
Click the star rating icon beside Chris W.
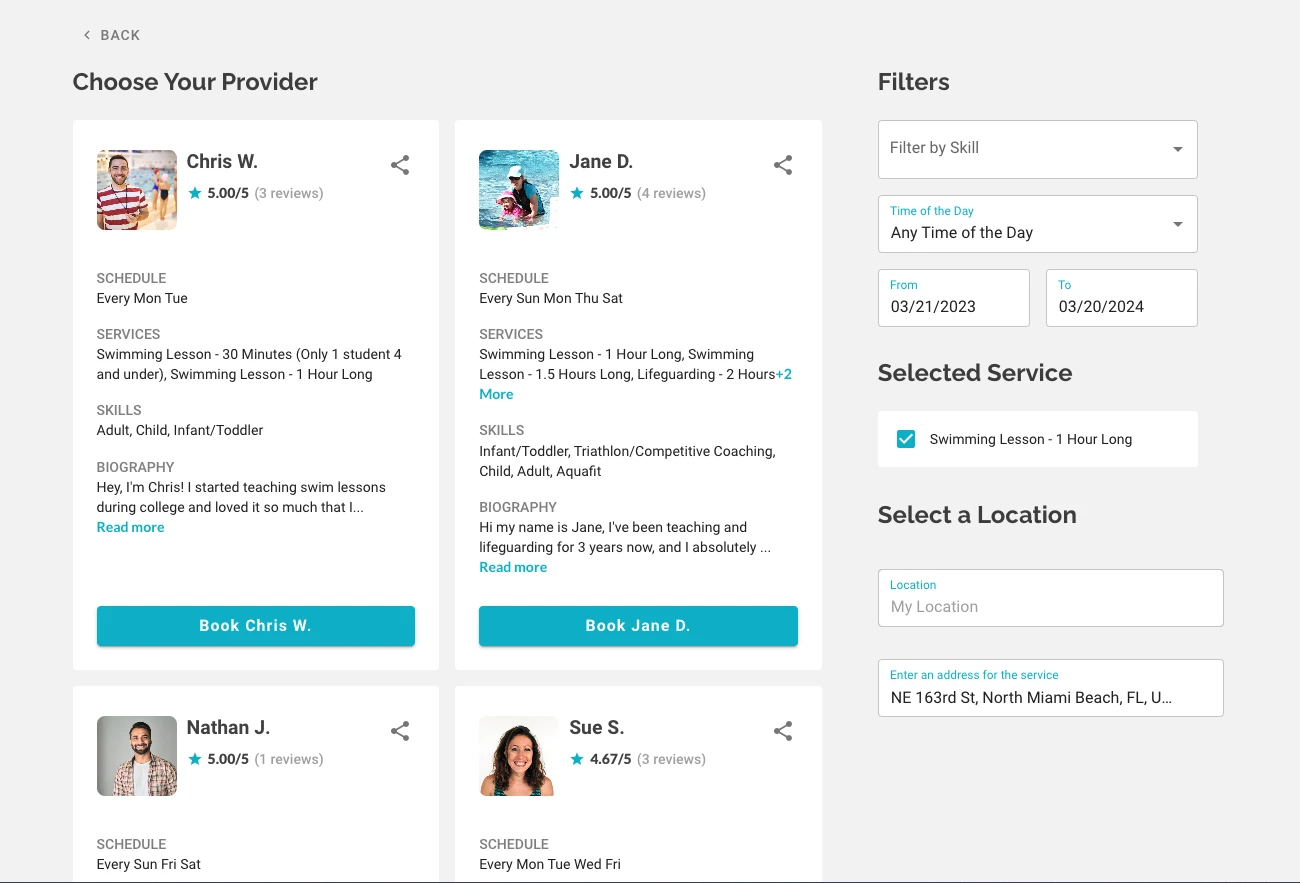pyautogui.click(x=193, y=193)
